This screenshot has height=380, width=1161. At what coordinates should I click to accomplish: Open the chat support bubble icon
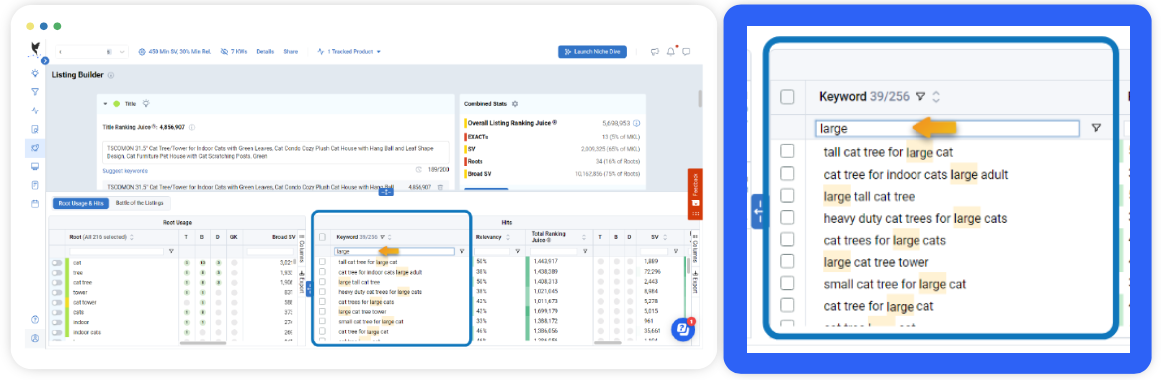pyautogui.click(x=680, y=330)
